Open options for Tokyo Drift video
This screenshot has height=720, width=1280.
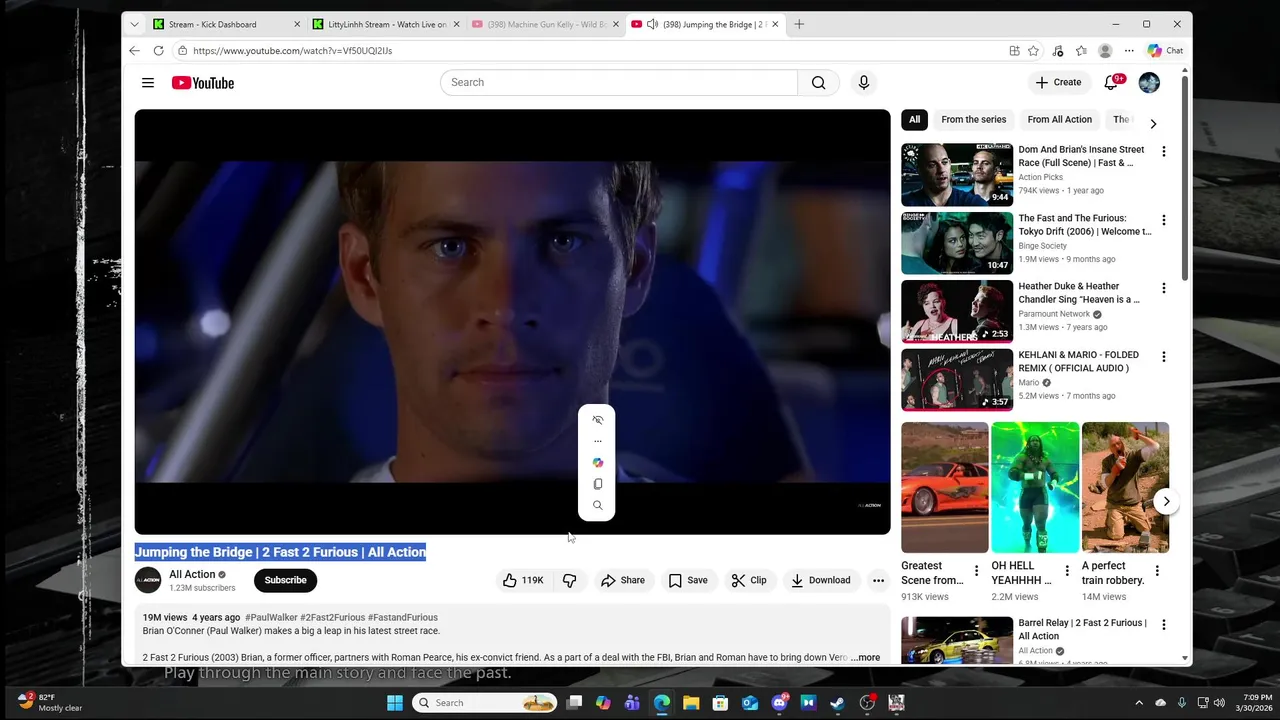point(1163,220)
